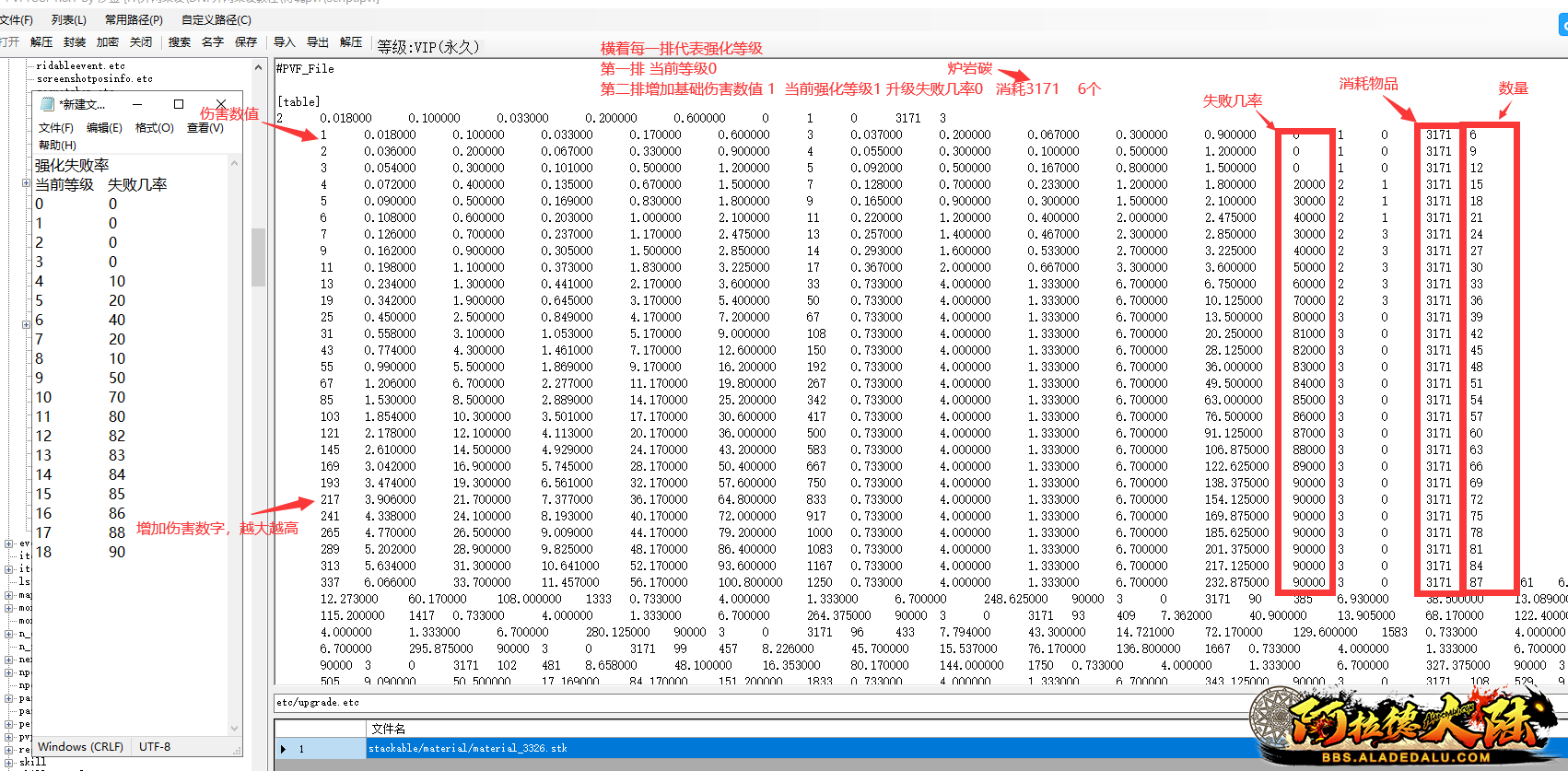The height and width of the screenshot is (771, 1568).
Task: Click the 保存 (save) toolbar button
Action: (246, 42)
